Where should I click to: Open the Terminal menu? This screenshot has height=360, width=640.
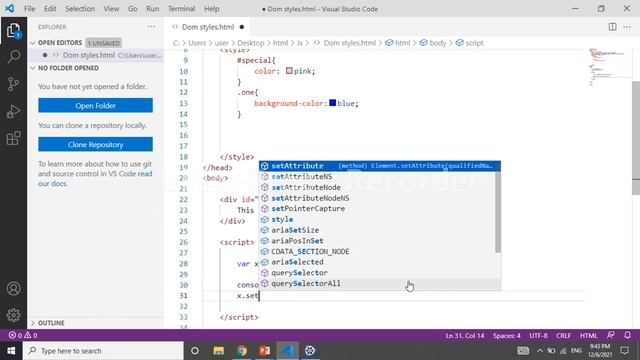(182, 9)
